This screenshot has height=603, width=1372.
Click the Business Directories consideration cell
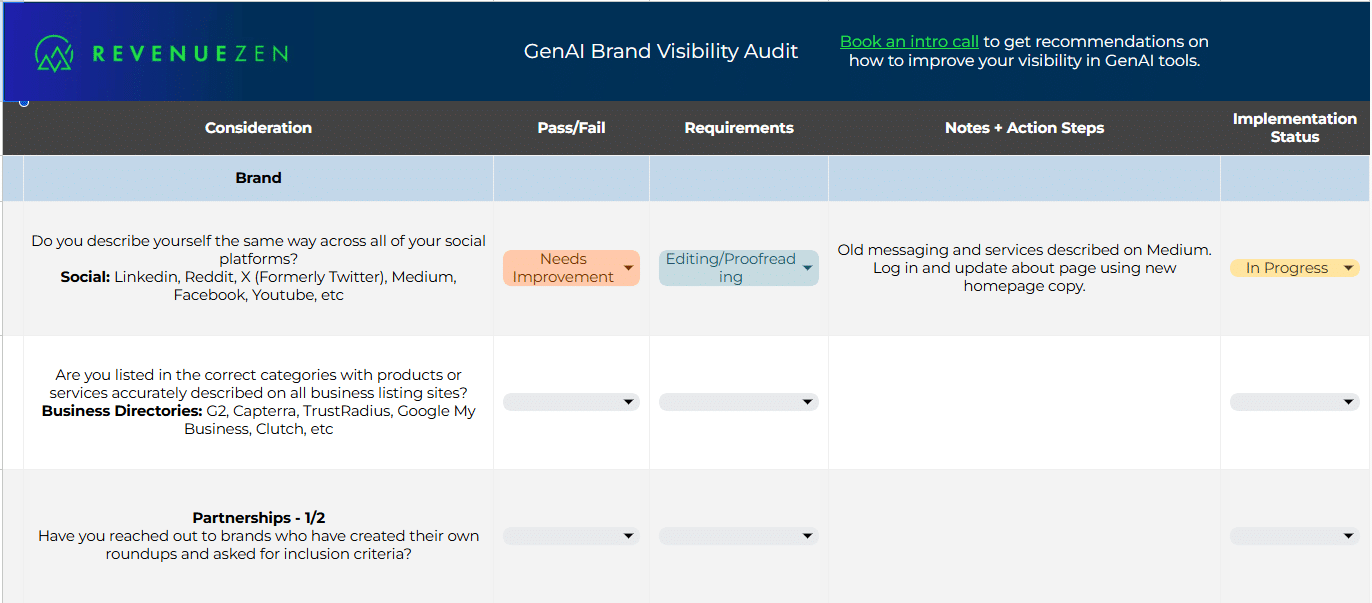pos(258,402)
